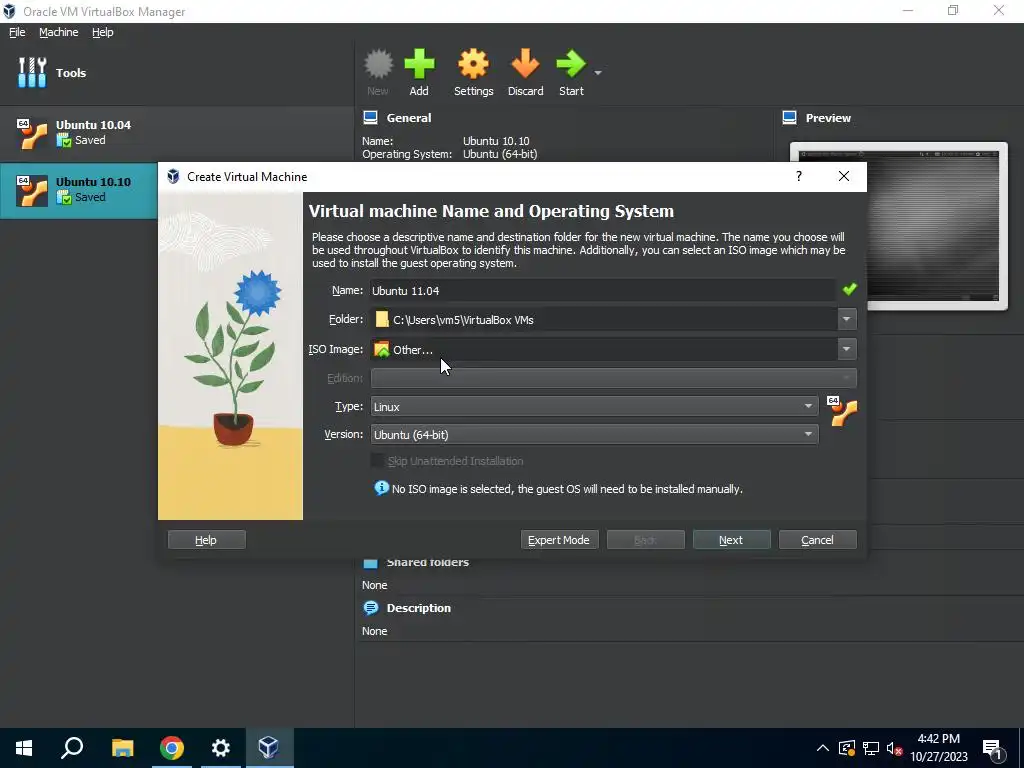The image size is (1024, 768).
Task: Click the info icon beside ISO message
Action: pos(381,488)
